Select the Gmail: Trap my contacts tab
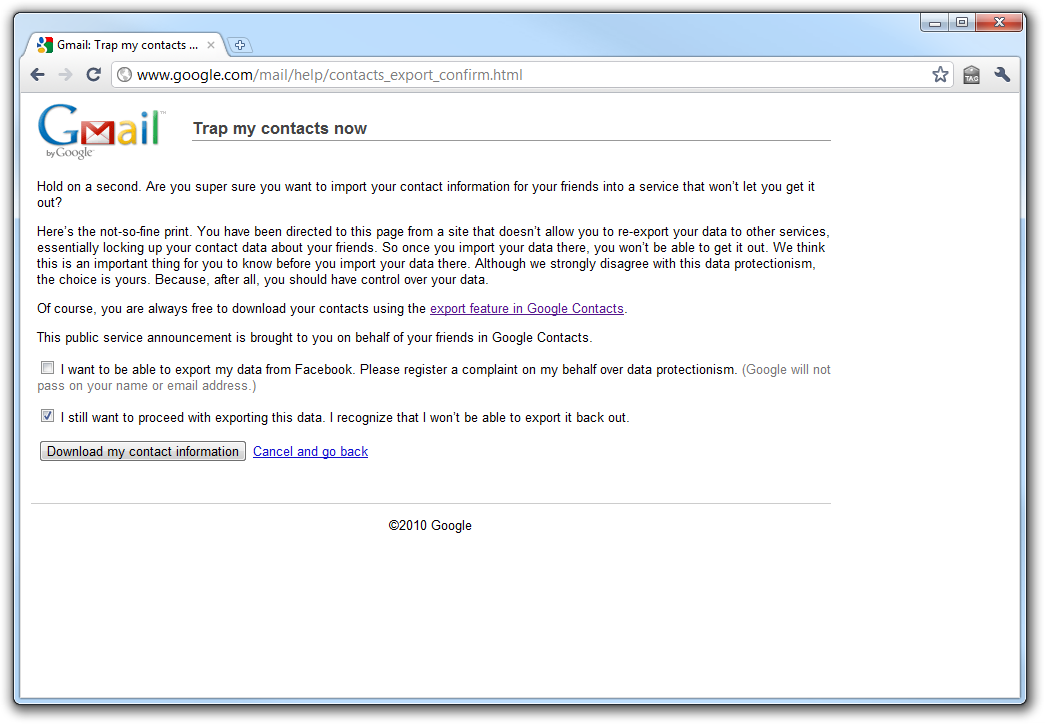 tap(125, 45)
